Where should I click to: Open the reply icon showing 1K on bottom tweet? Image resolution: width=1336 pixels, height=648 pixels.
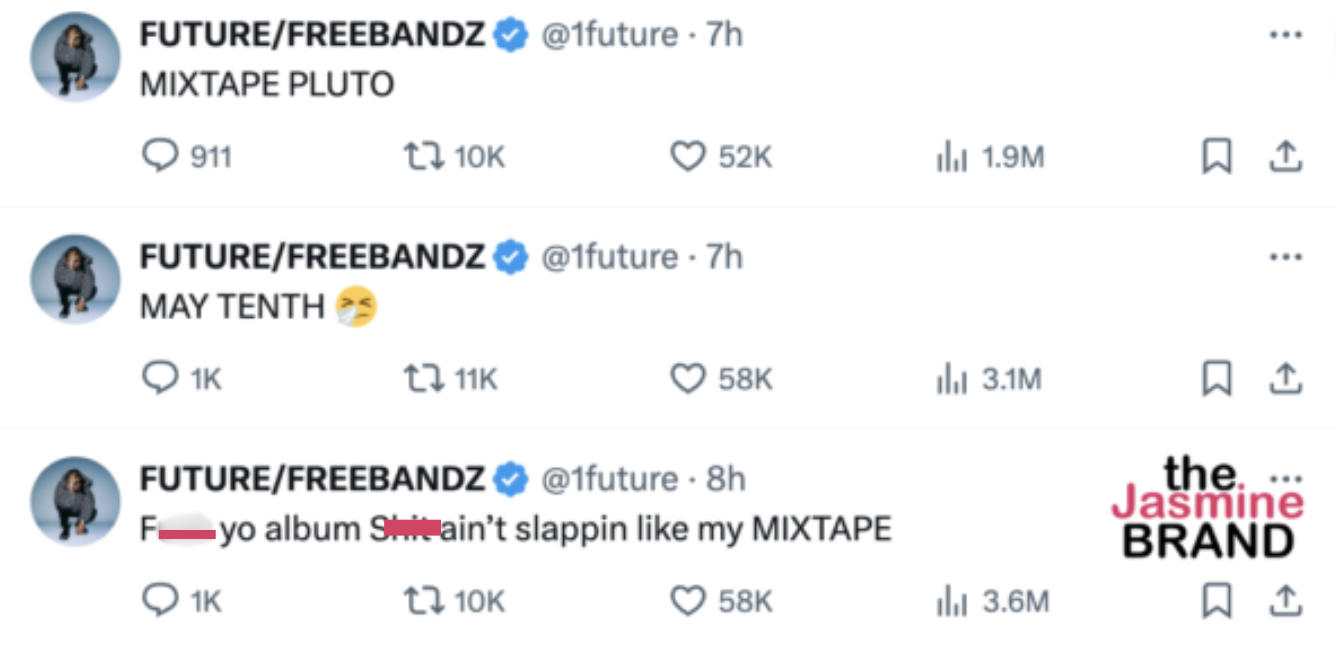tap(160, 601)
